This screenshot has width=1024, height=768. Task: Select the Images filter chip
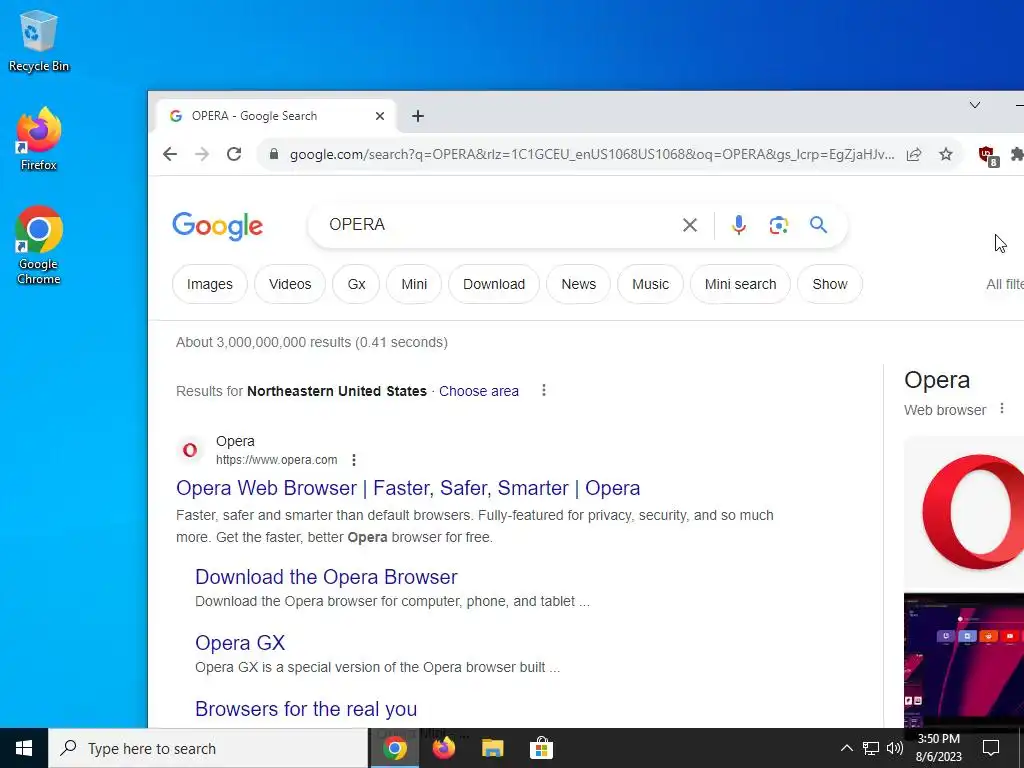(210, 284)
